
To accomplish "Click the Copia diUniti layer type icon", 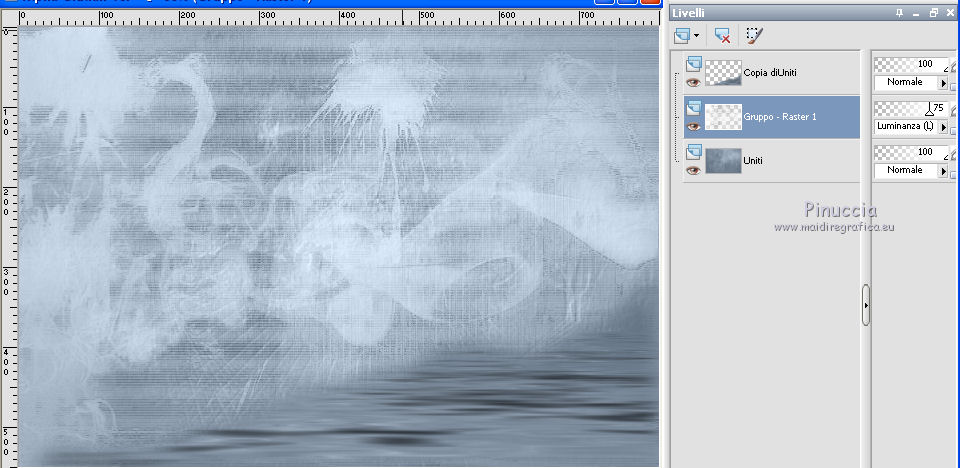I will tap(693, 64).
